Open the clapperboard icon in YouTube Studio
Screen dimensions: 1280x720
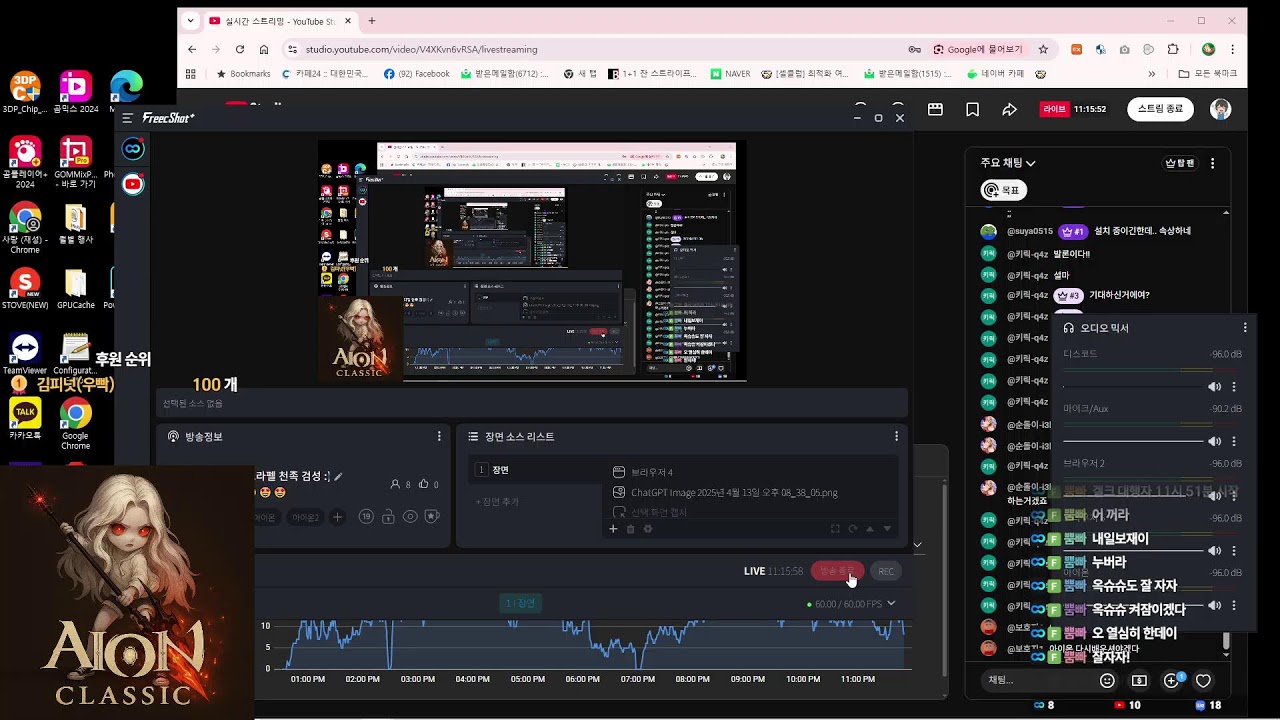936,109
